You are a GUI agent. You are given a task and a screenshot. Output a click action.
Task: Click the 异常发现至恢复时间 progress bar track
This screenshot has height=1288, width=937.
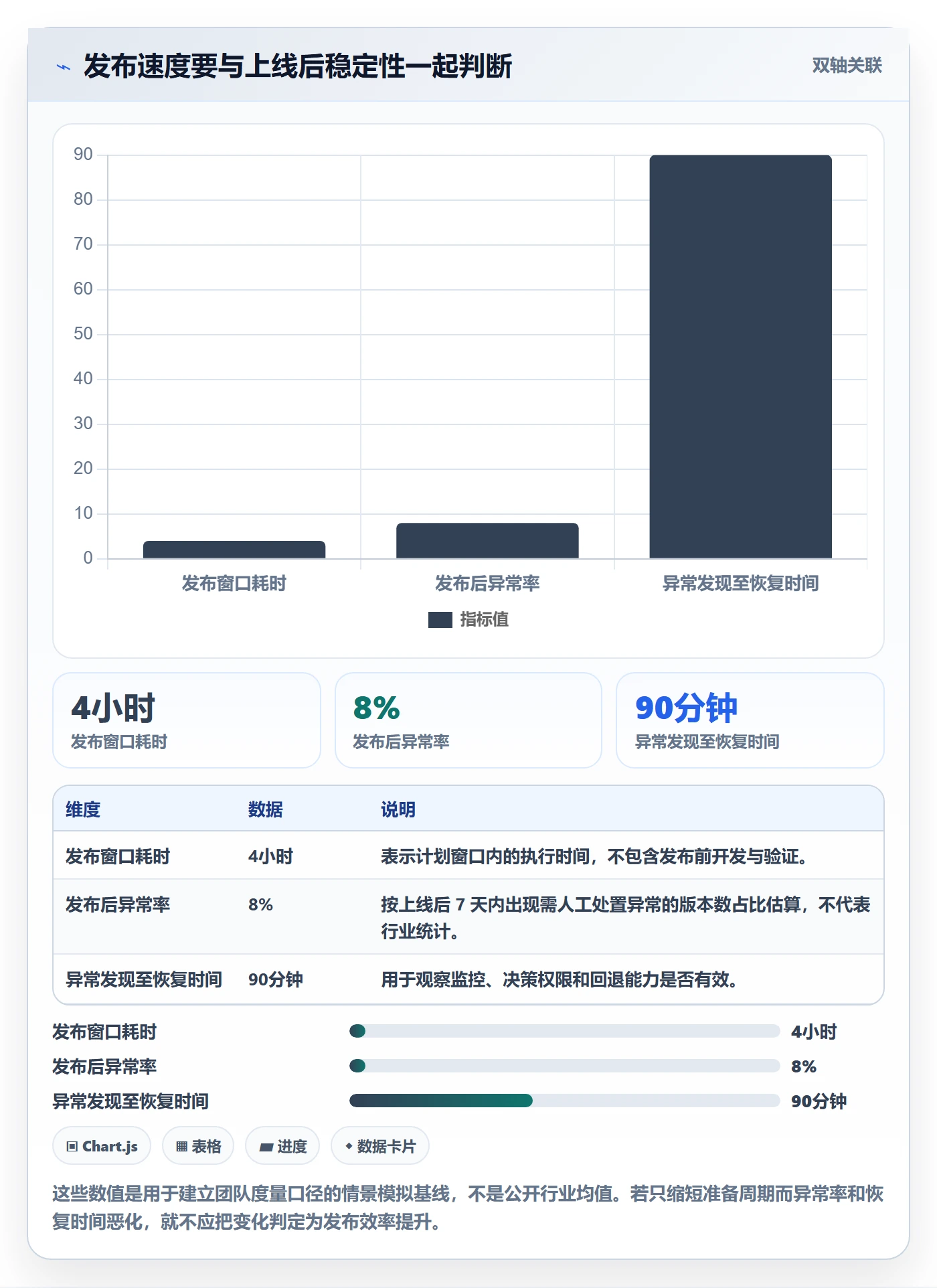tap(564, 1101)
